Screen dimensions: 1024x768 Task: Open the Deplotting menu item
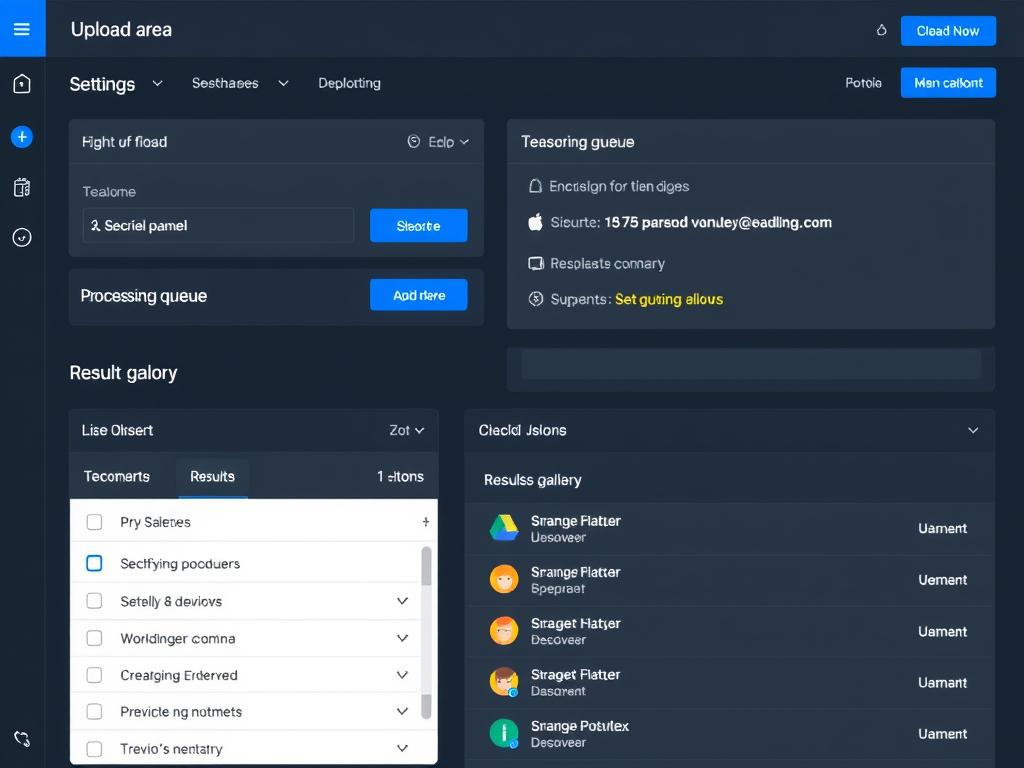point(349,83)
